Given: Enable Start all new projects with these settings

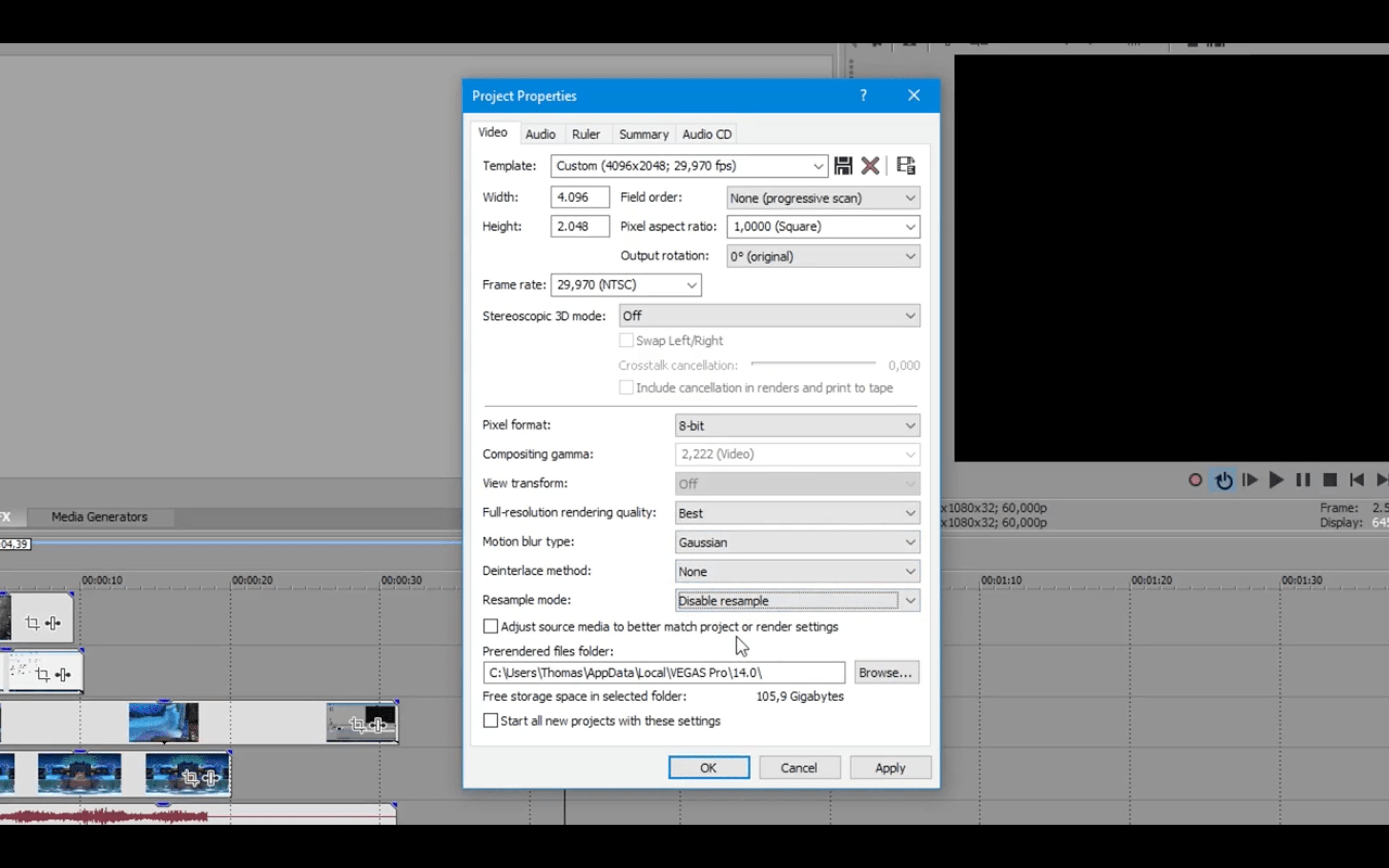Looking at the screenshot, I should pyautogui.click(x=490, y=720).
